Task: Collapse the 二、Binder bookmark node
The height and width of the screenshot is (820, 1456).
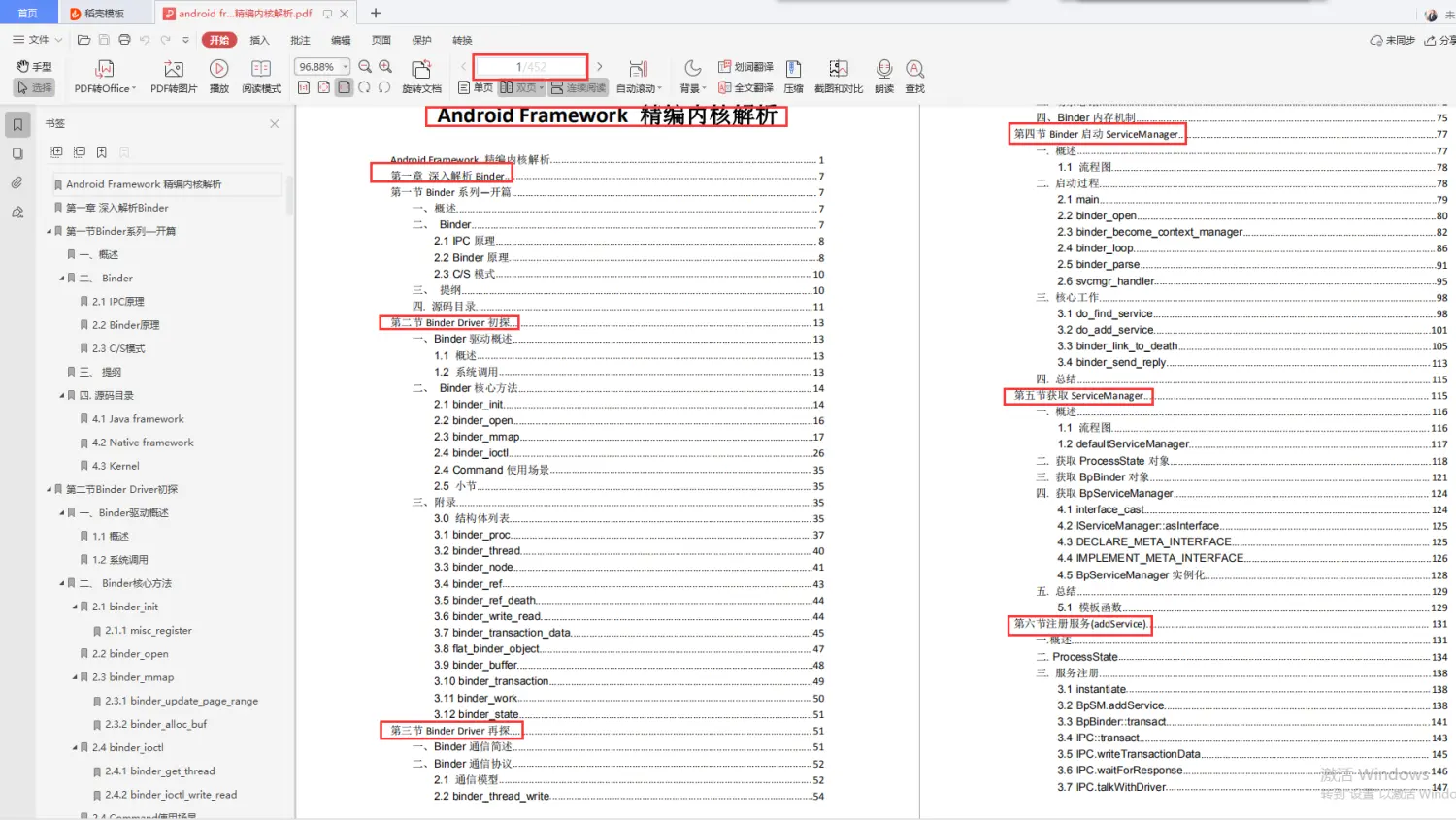Action: pos(62,279)
